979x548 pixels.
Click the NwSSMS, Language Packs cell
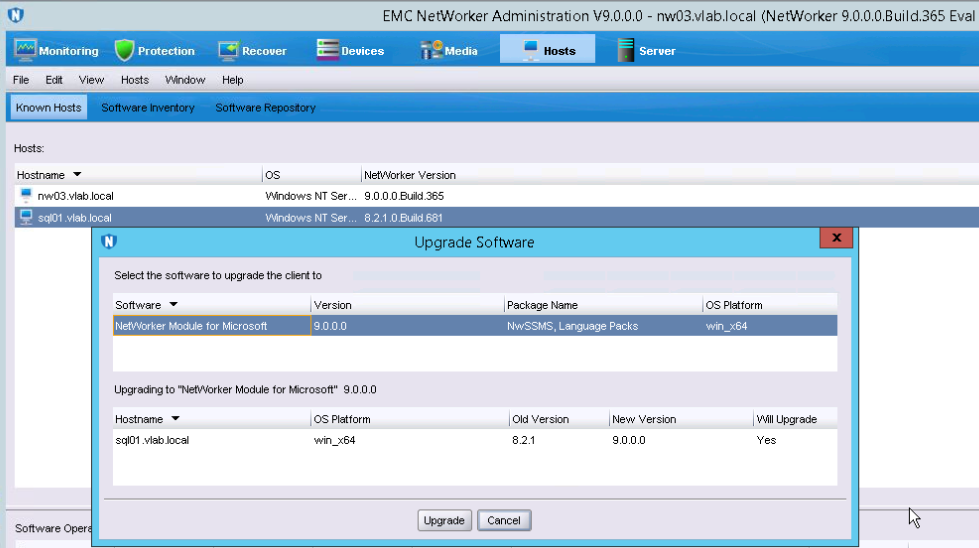[x=573, y=326]
